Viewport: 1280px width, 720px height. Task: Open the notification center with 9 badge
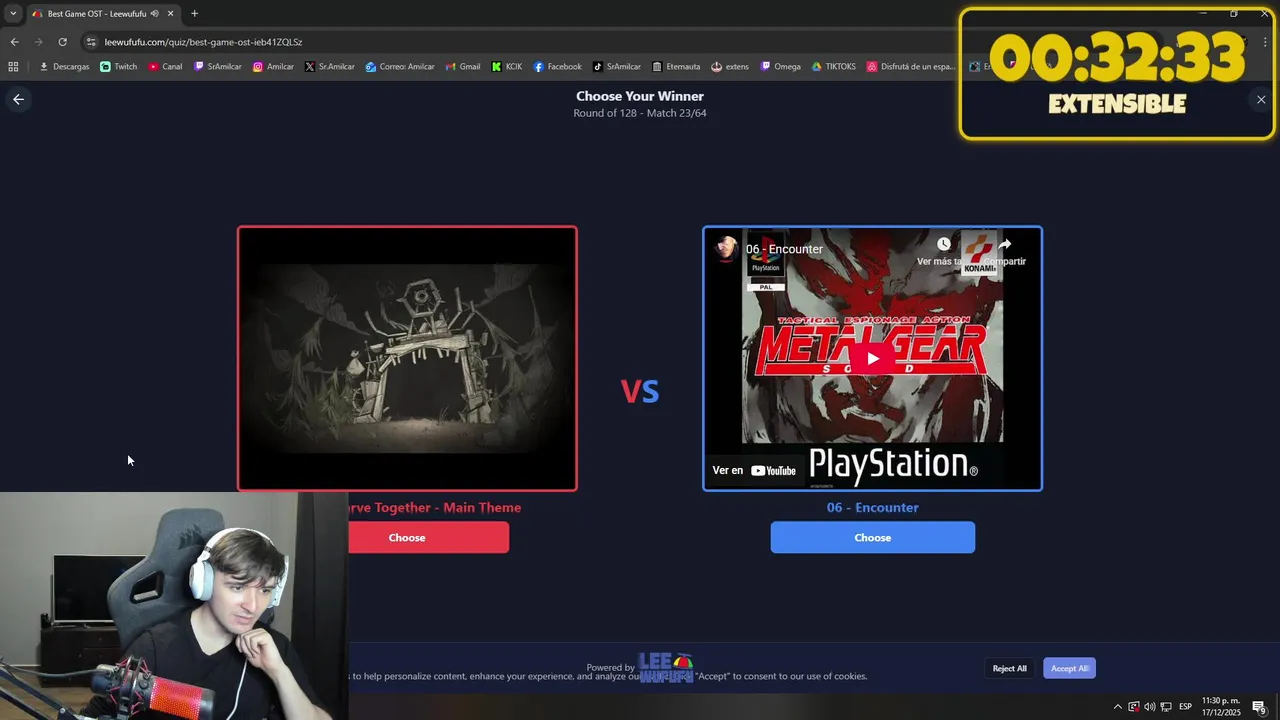[x=1259, y=707]
